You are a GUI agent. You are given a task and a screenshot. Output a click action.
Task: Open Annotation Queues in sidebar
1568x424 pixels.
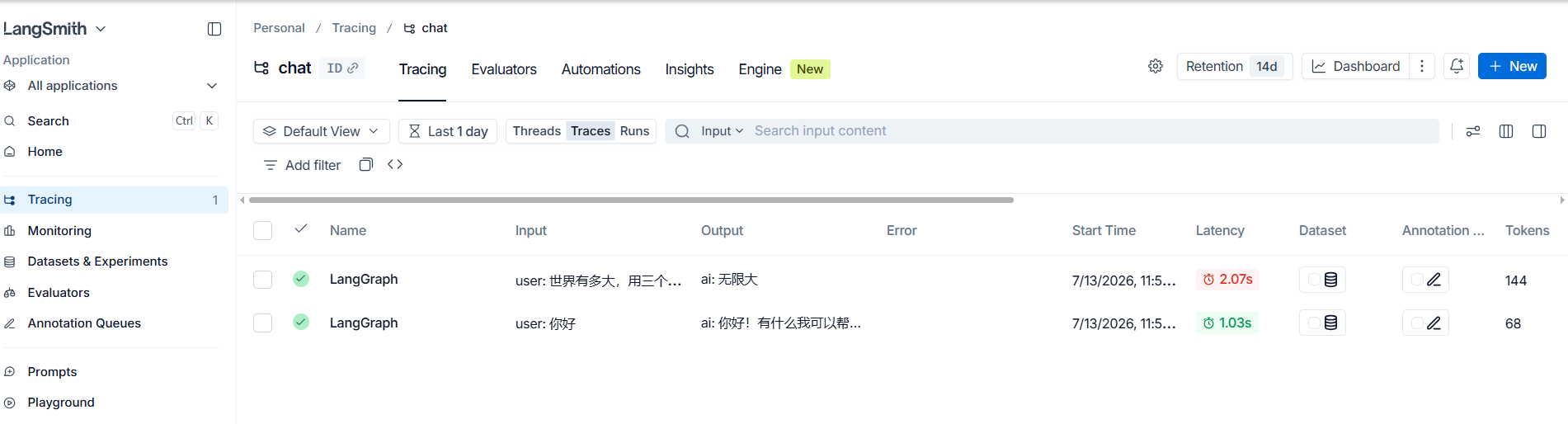[x=114, y=323]
